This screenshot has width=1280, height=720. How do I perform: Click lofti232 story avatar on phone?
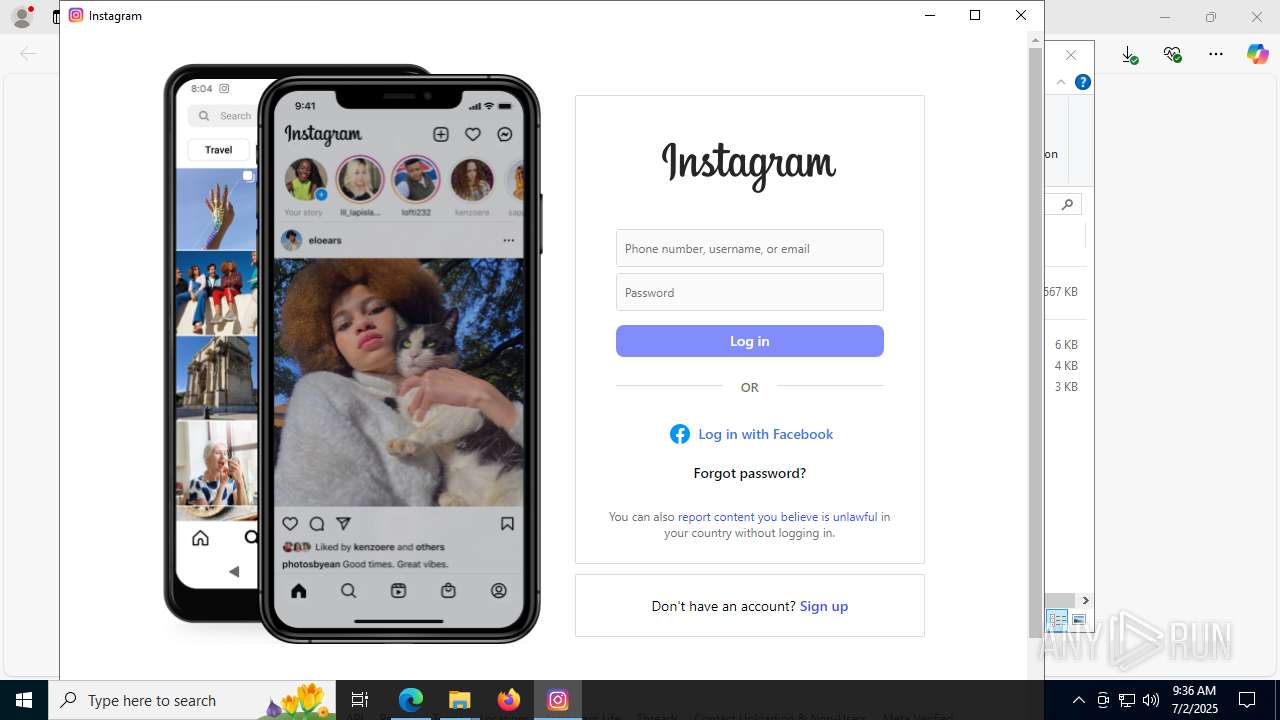pos(416,180)
